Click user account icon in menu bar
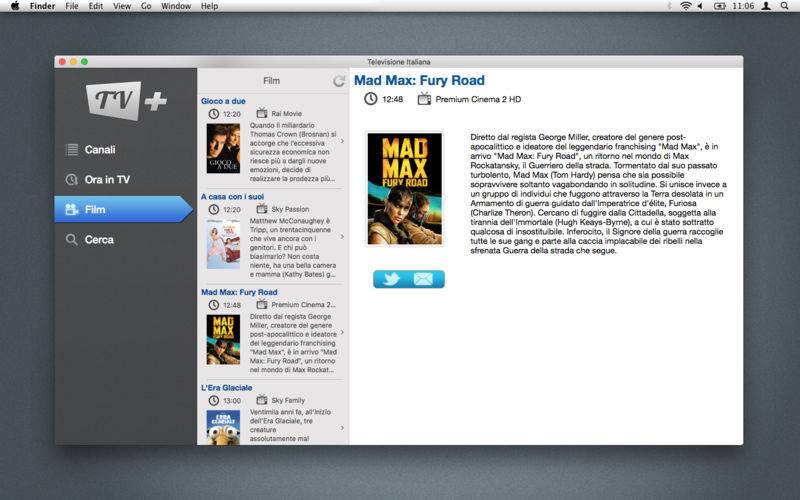 (x=766, y=6)
